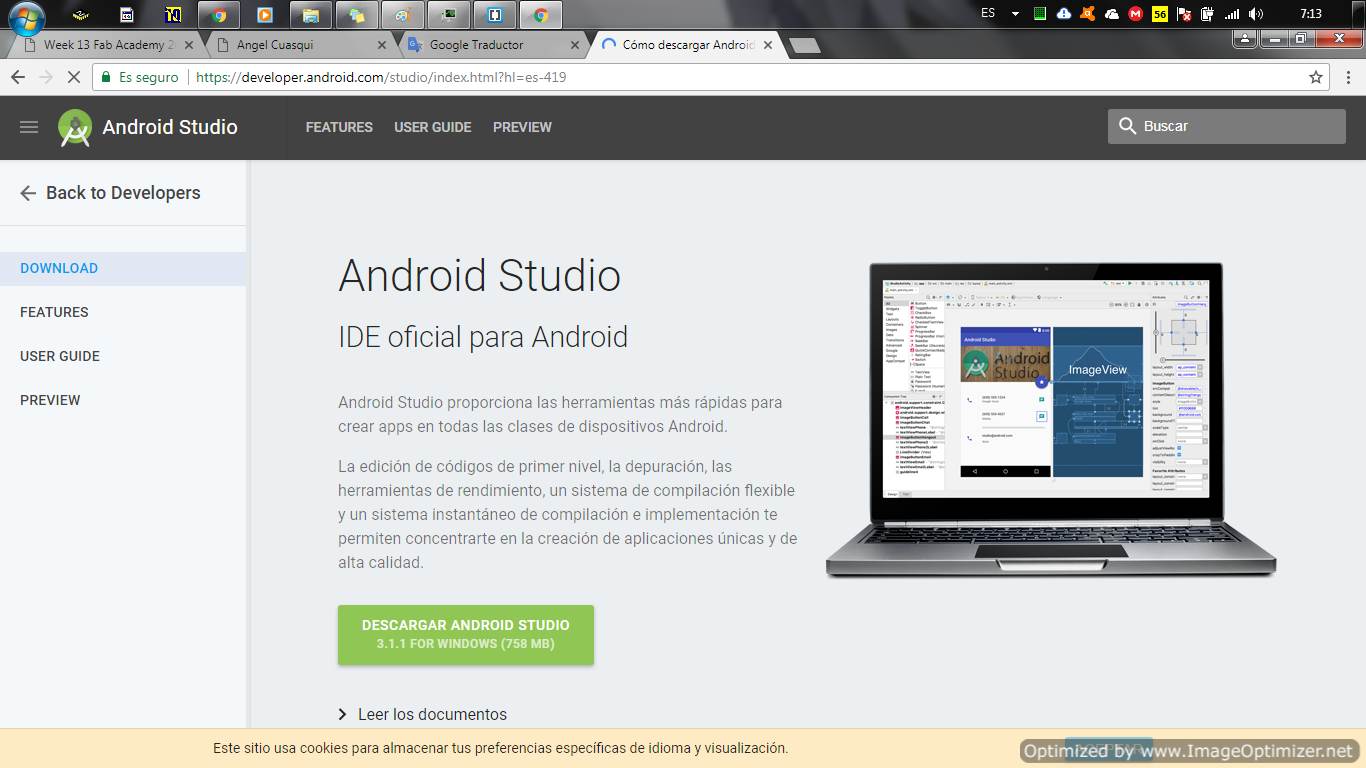Open the Chrome profile user button

1244,39
